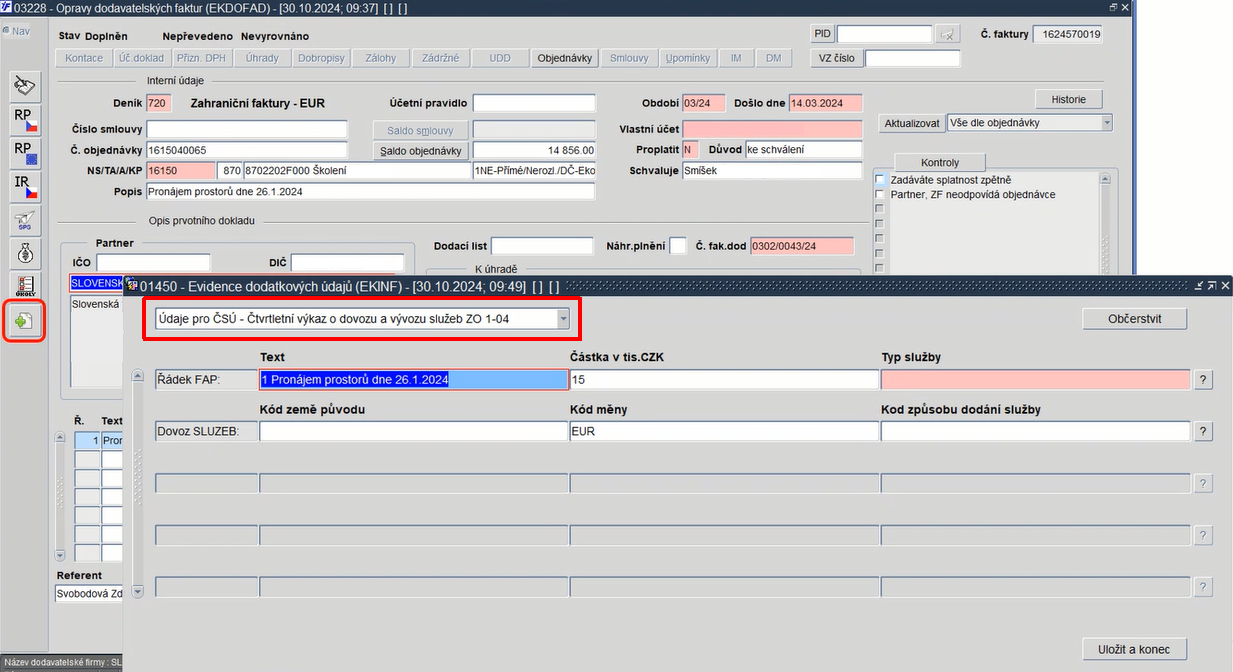Toggle 'Partner, ZF neodpovídá objednávce' checkbox
Viewport: 1233px width, 672px height.
pyautogui.click(x=880, y=194)
